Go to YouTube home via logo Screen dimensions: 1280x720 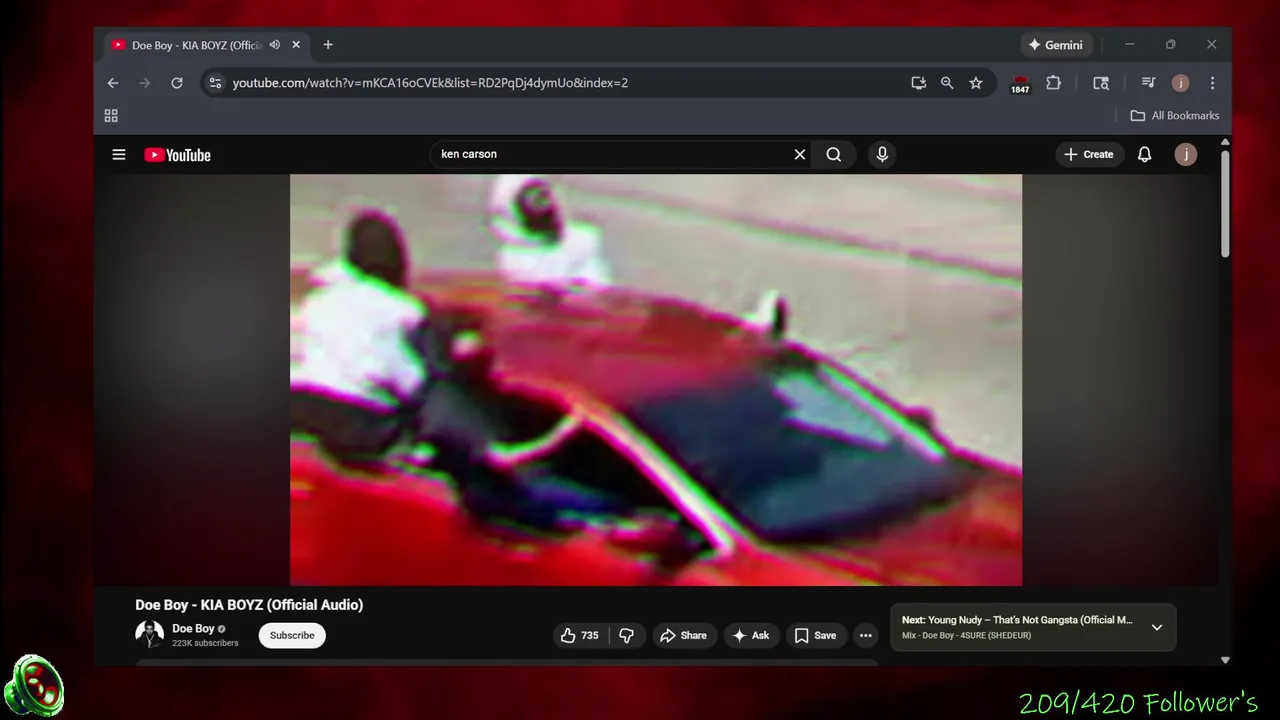pyautogui.click(x=177, y=155)
